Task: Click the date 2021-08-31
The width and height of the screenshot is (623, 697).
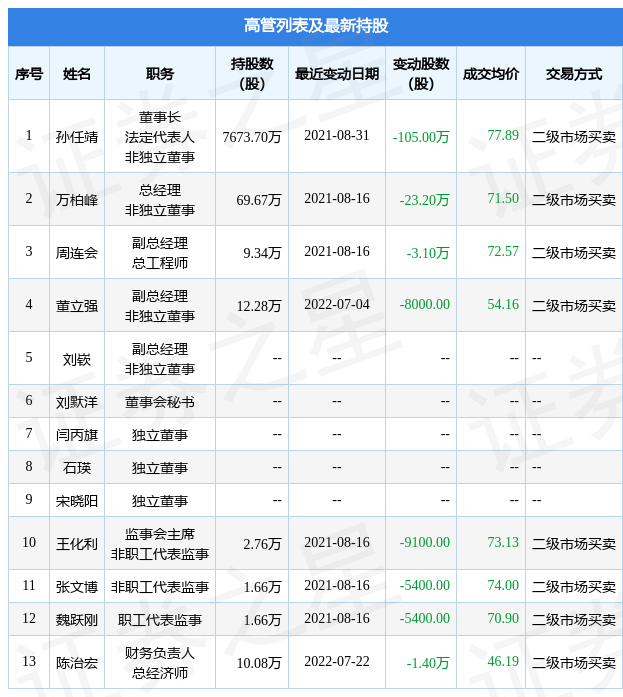Action: 337,136
